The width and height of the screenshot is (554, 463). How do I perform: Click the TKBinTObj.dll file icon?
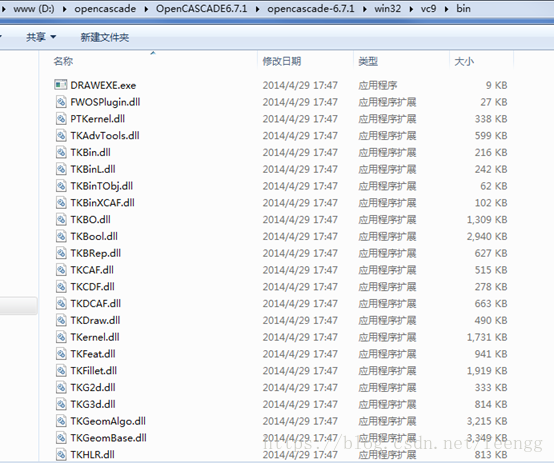coord(61,186)
